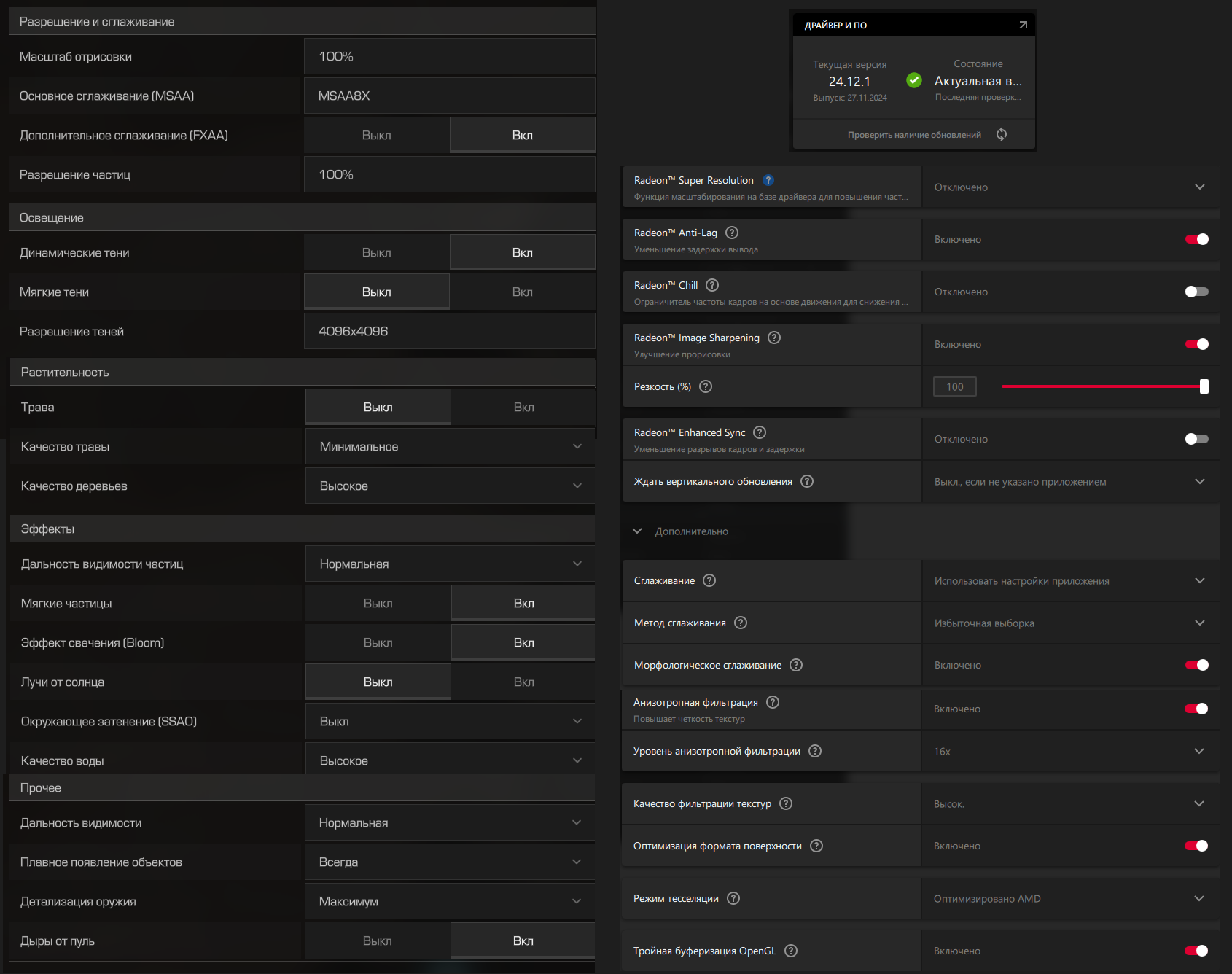Show help for Сглаживание
1232x974 pixels.
709,580
